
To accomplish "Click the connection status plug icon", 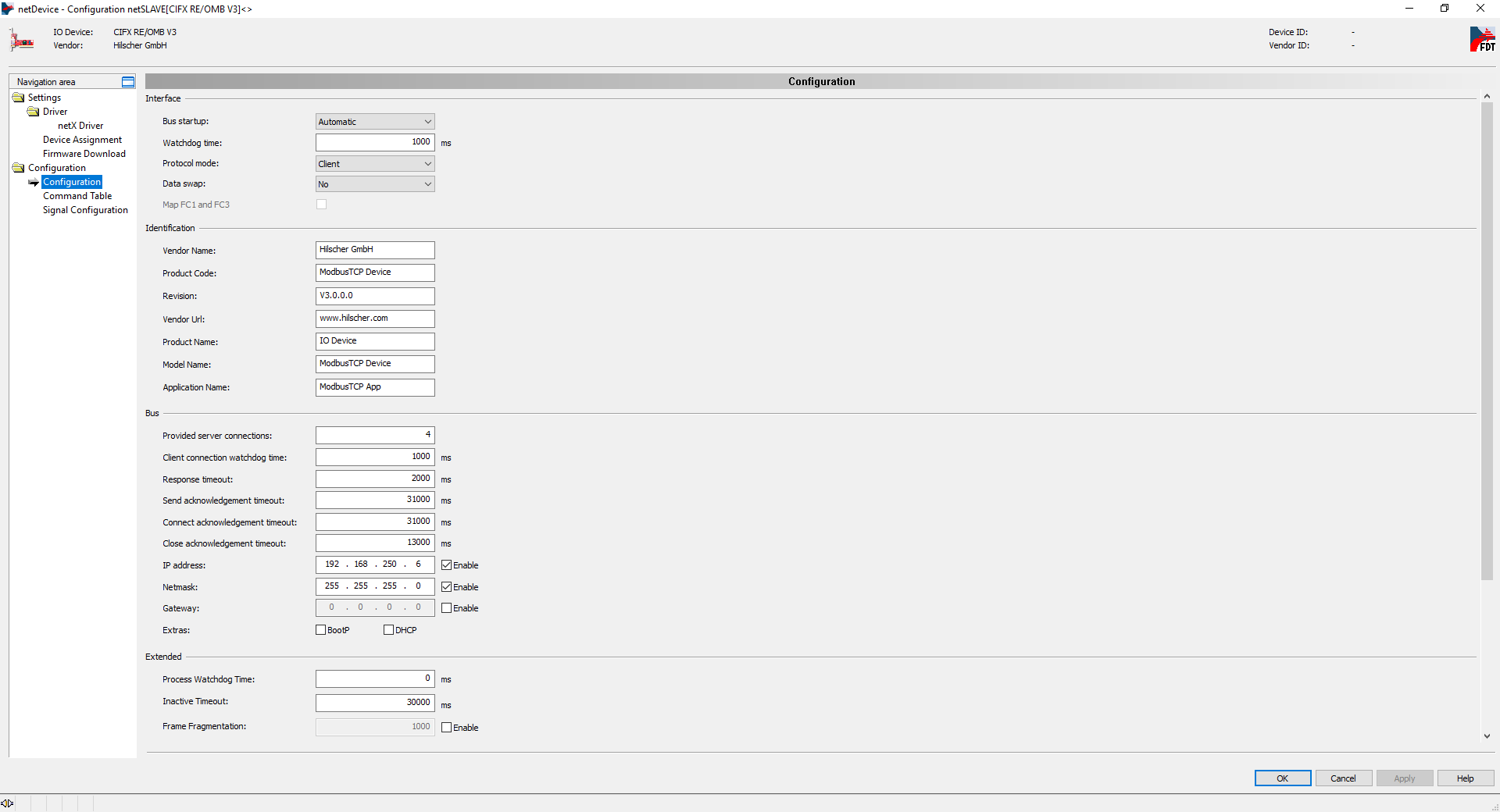I will 7,803.
